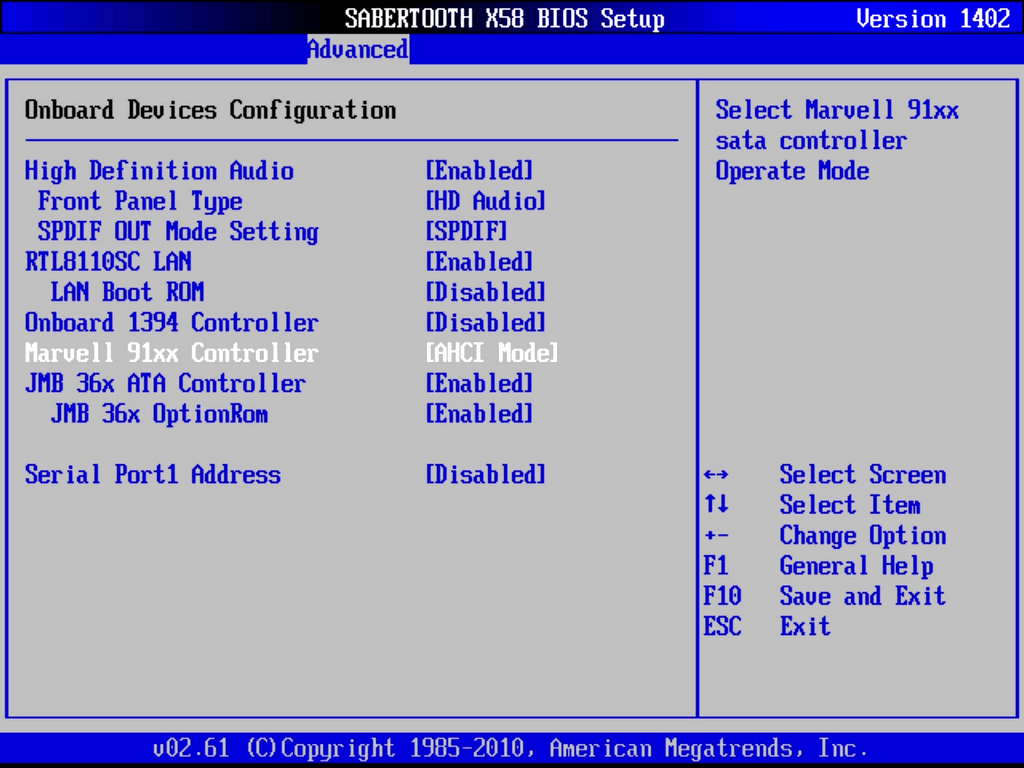Select JMB 36x ATA Controller label

tap(165, 383)
